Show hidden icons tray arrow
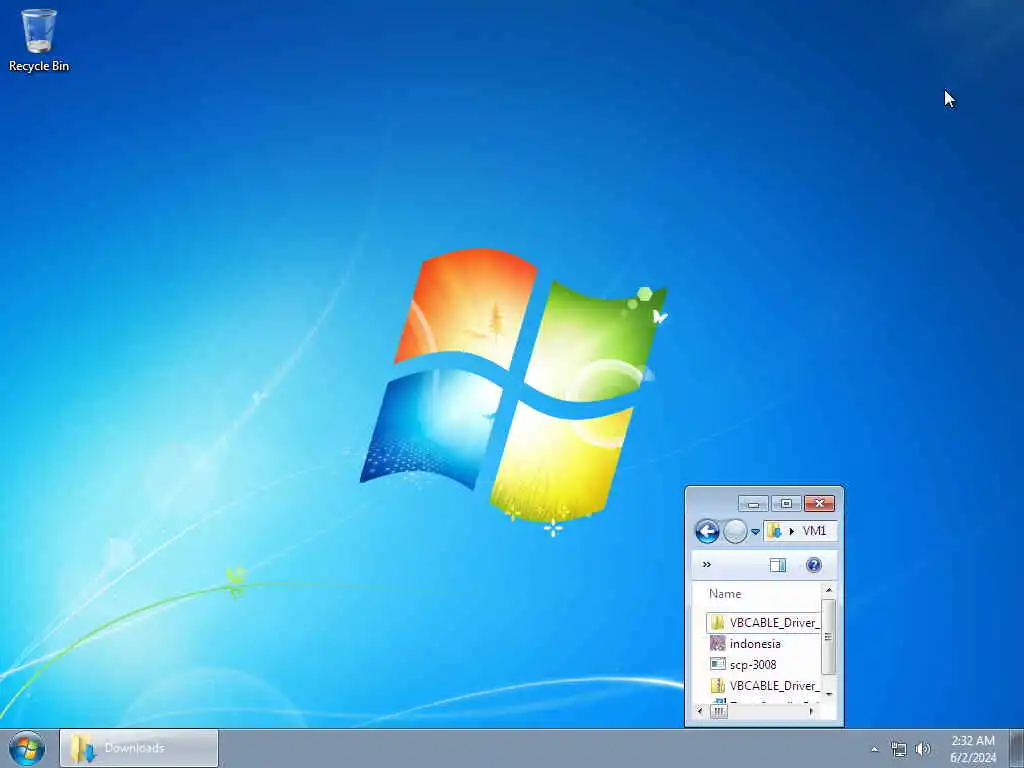1024x768 pixels. (x=874, y=749)
